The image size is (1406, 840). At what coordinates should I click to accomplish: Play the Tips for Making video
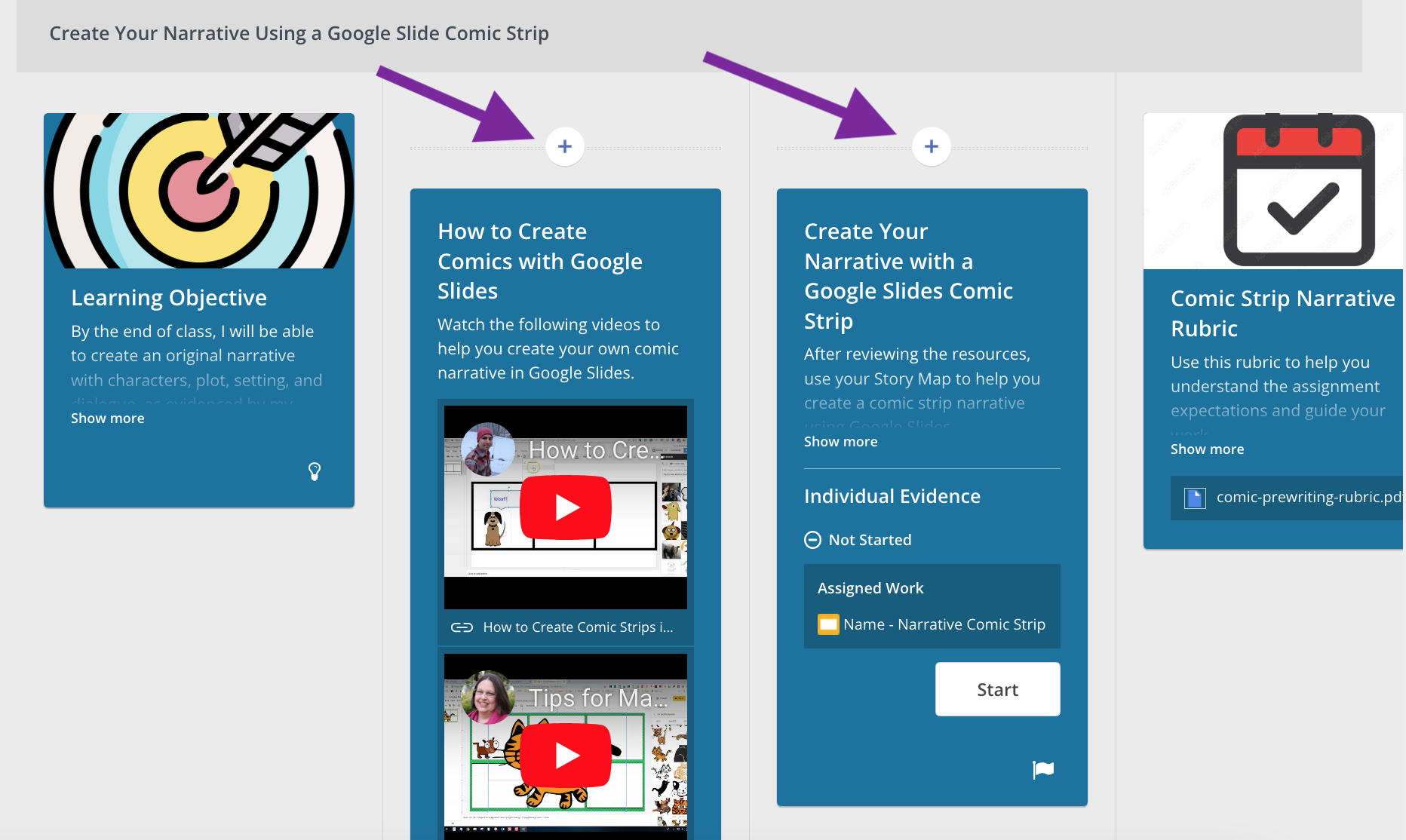pos(566,755)
